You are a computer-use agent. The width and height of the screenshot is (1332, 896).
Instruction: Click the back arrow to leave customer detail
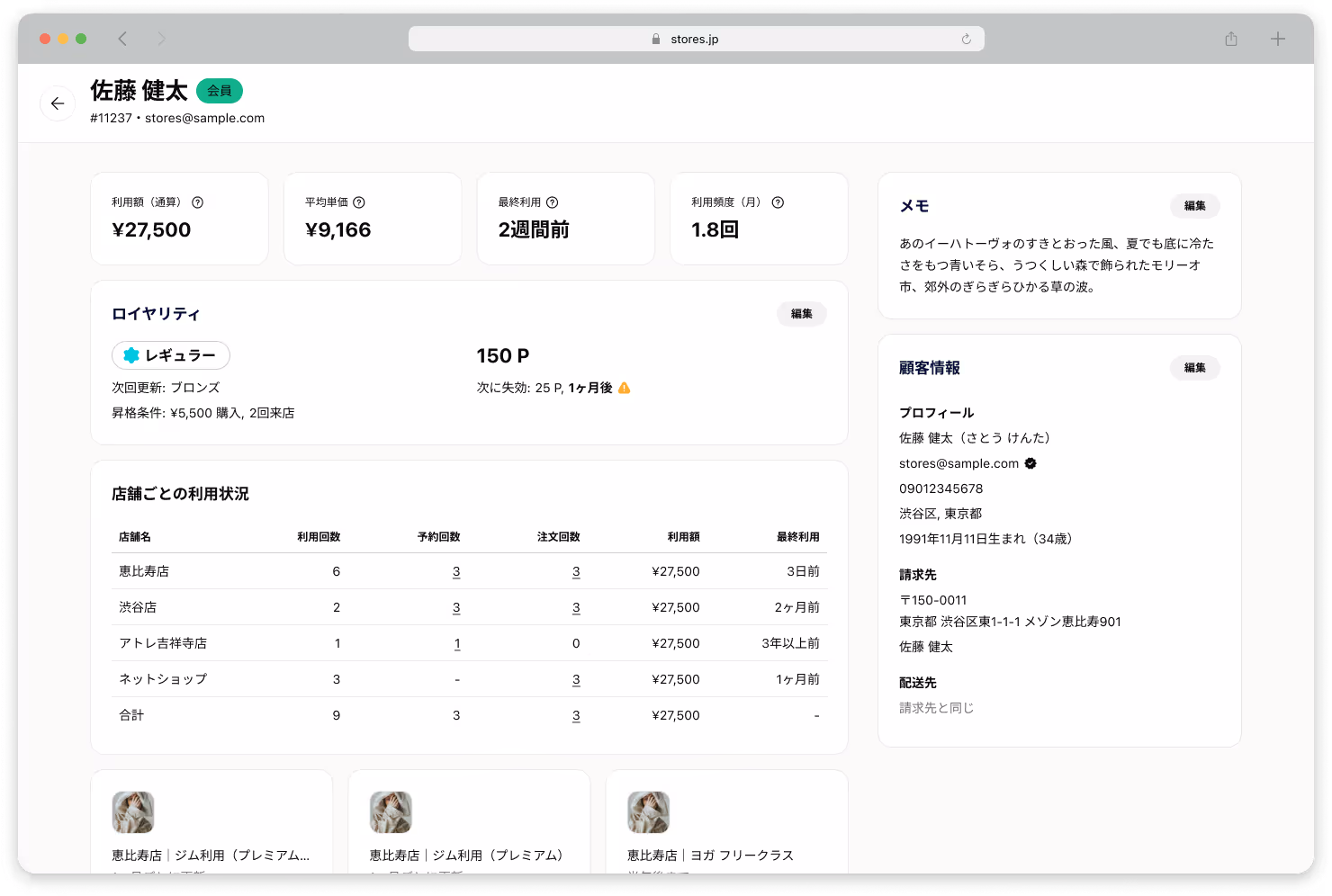coord(58,103)
